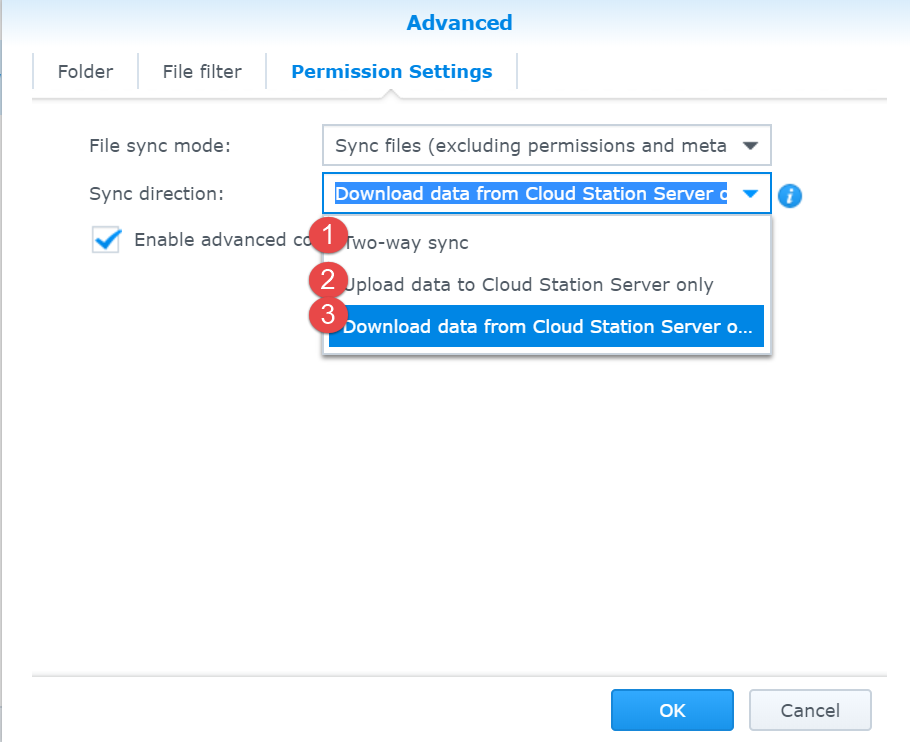Choose Two-way sync from the list
This screenshot has height=742, width=910.
point(407,243)
